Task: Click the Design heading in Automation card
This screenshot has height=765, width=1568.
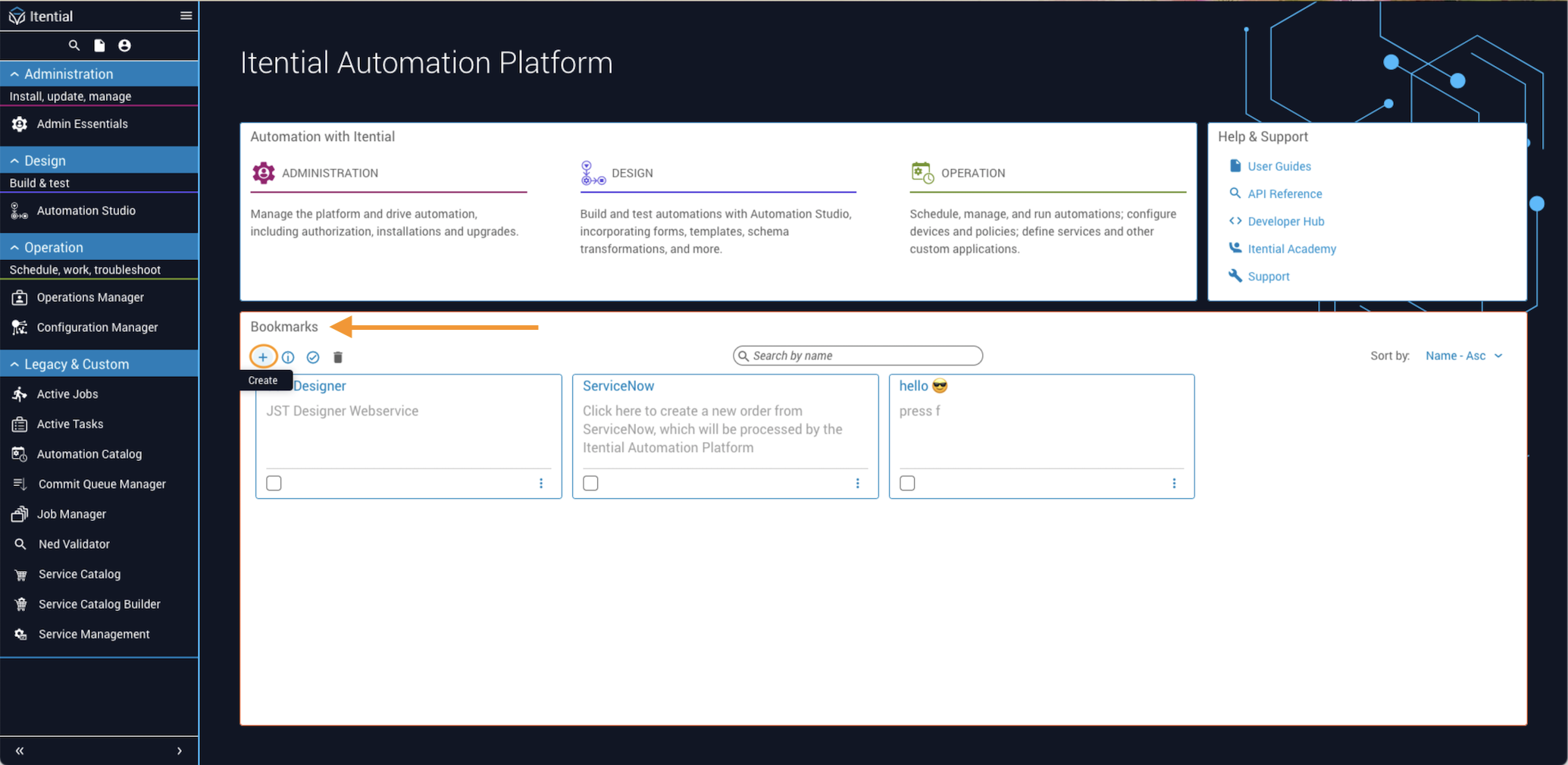Action: (x=632, y=173)
